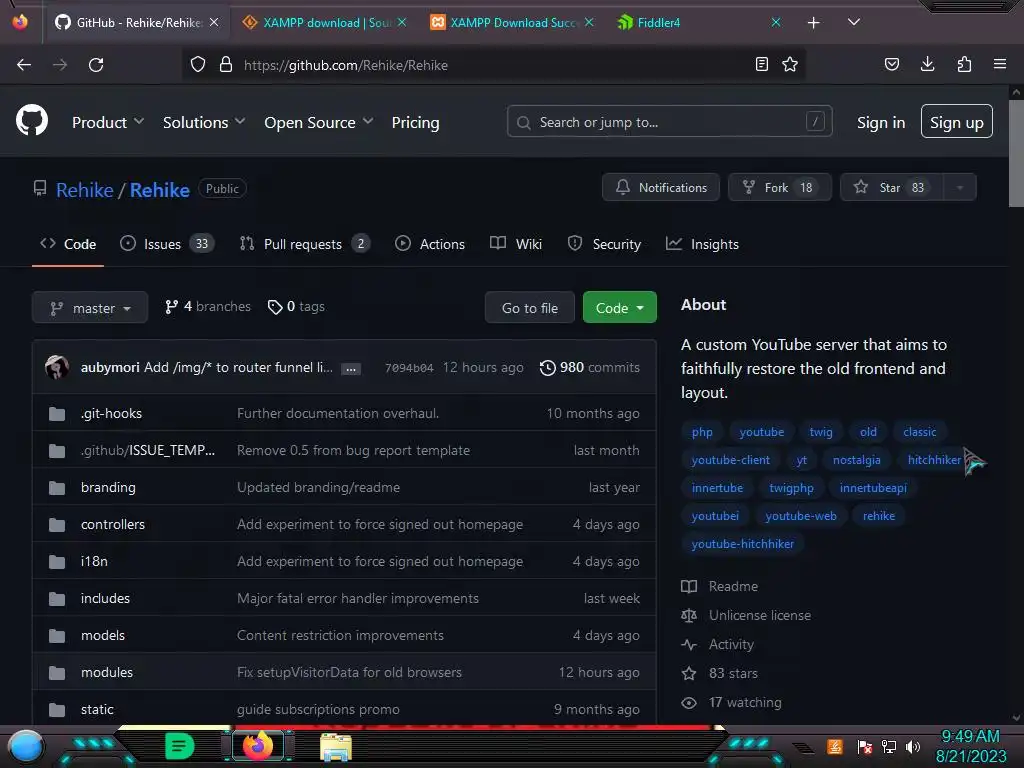The image size is (1024, 768).
Task: Switch to the Issues tab
Action: (x=167, y=244)
